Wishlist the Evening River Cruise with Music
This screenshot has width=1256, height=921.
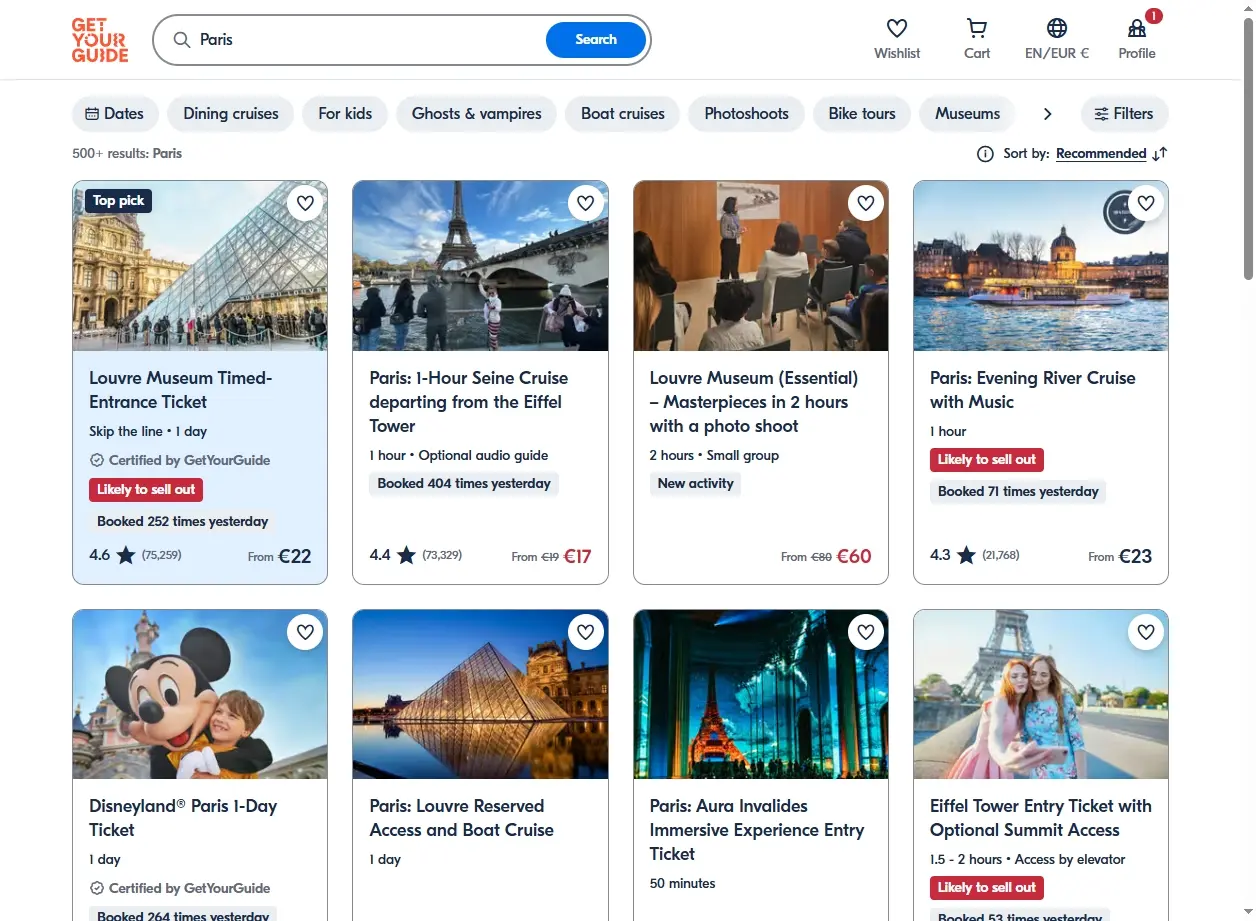(x=1146, y=203)
